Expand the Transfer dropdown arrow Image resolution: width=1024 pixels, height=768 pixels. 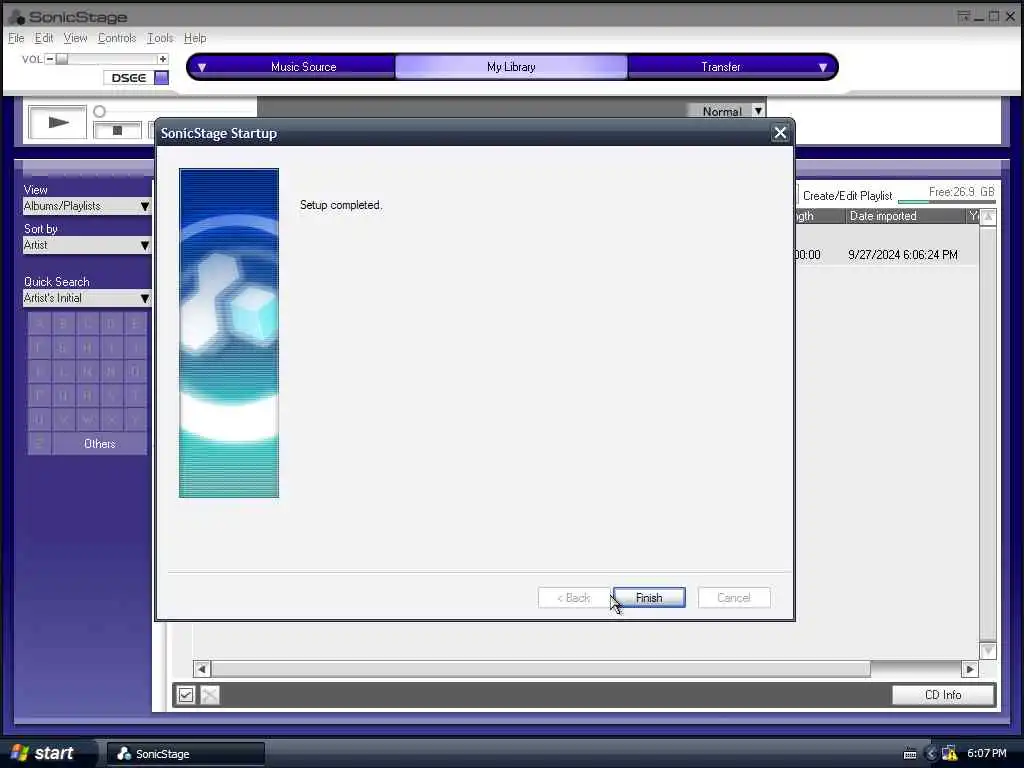[823, 67]
